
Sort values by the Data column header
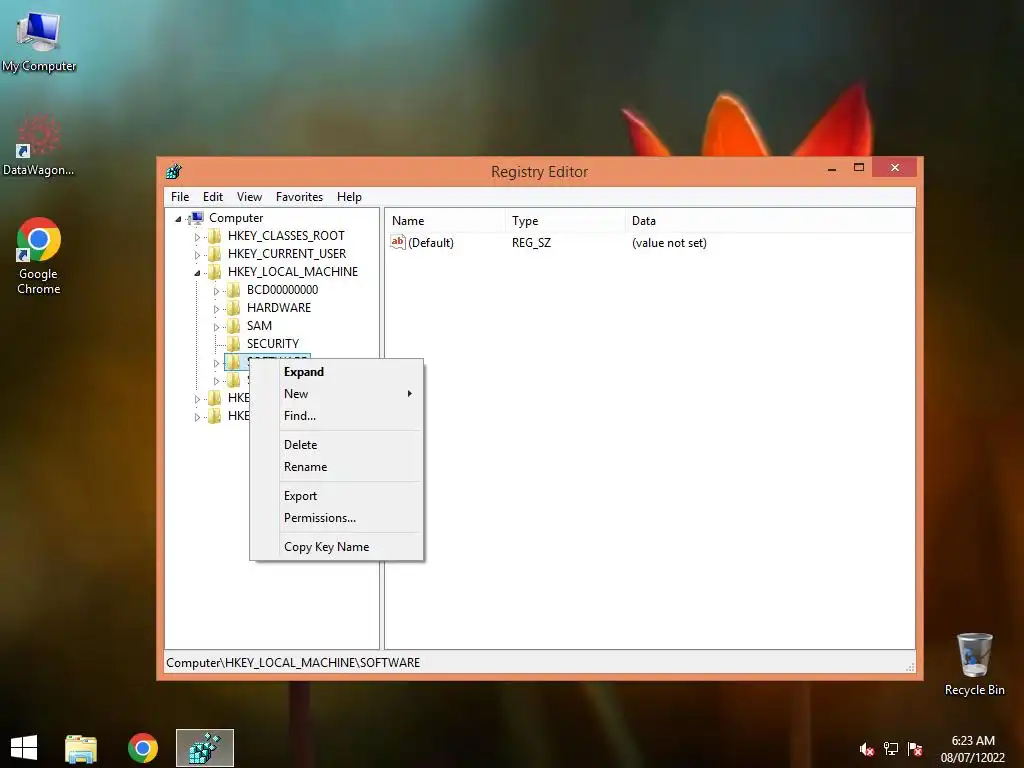(x=769, y=221)
